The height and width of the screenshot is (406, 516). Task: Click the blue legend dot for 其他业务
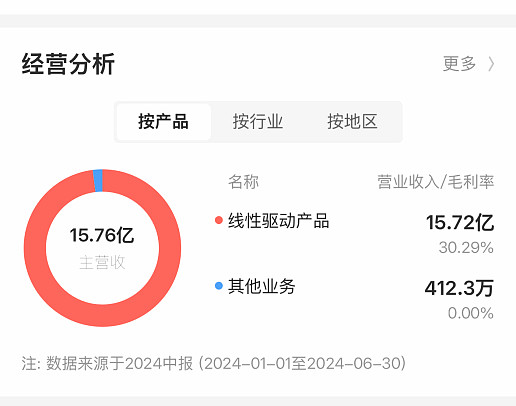[219, 286]
